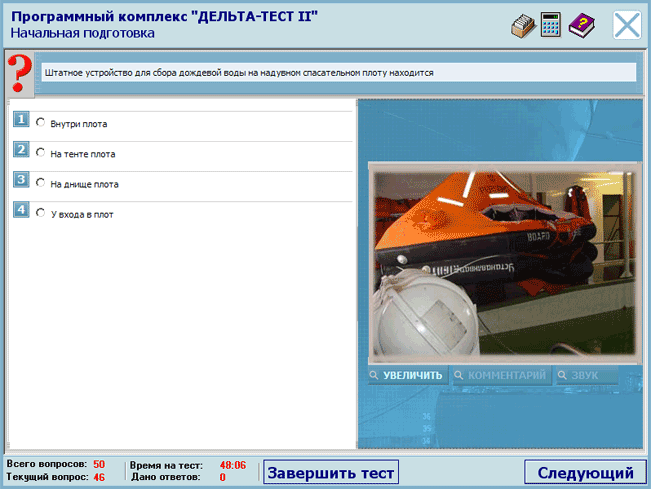Viewport: 651px width, 489px height.
Task: Click the life raft photo thumbnail
Action: click(504, 263)
